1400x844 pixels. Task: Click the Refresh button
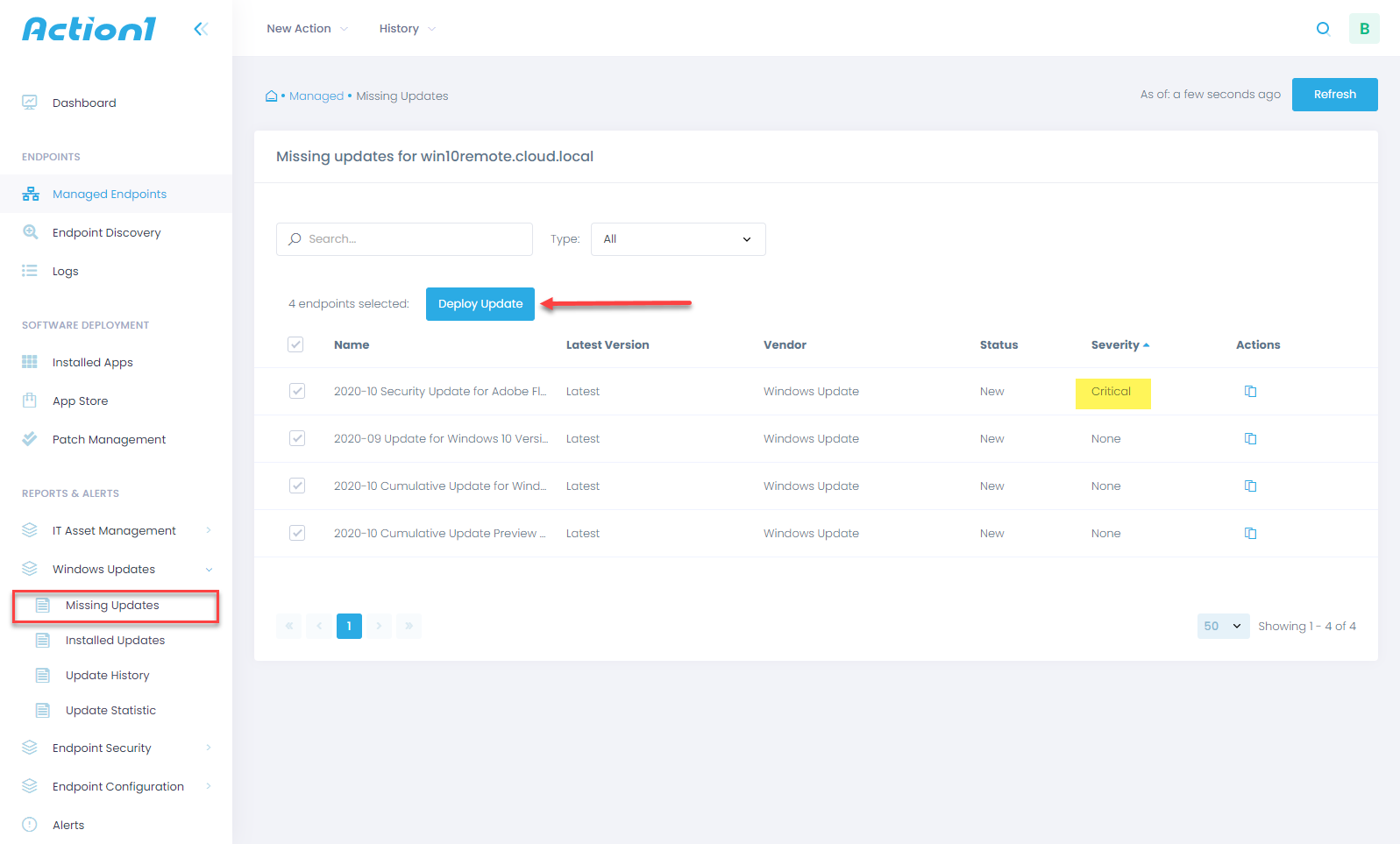[1334, 95]
